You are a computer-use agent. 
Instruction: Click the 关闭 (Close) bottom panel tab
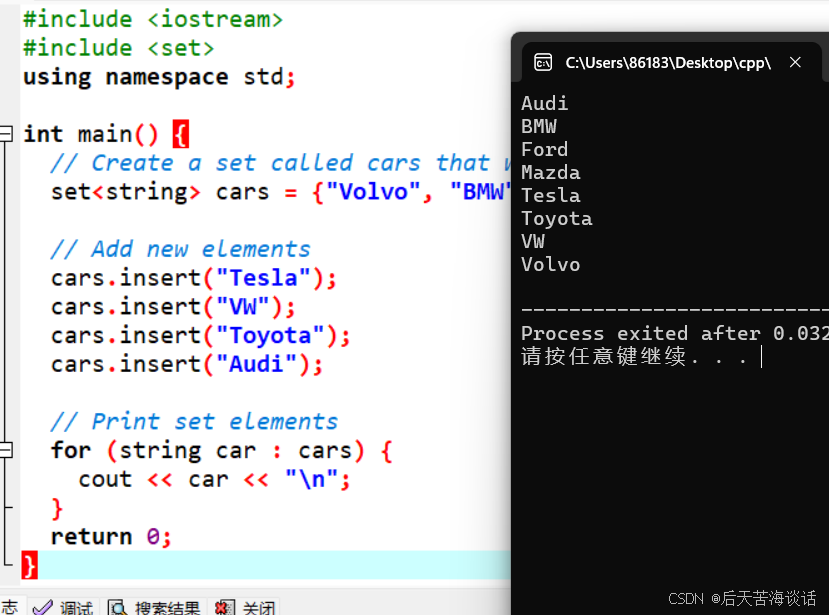point(245,607)
